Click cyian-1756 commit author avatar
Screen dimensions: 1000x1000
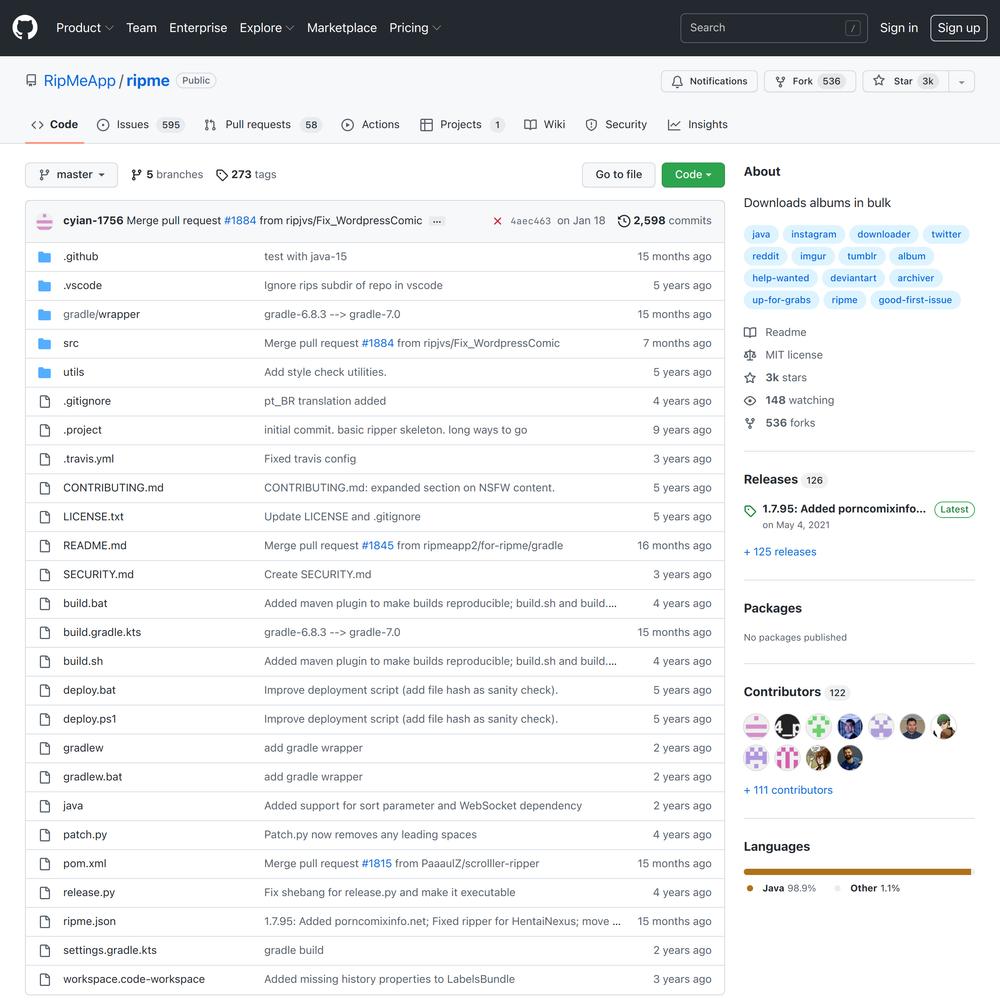pos(45,221)
